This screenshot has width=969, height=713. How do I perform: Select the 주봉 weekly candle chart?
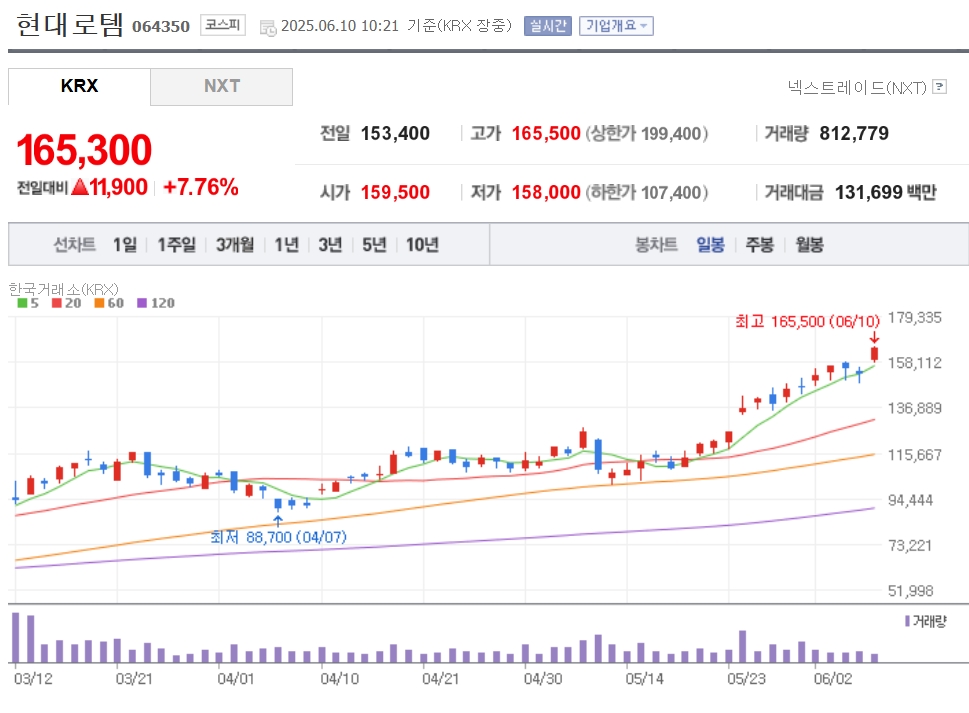pyautogui.click(x=760, y=245)
